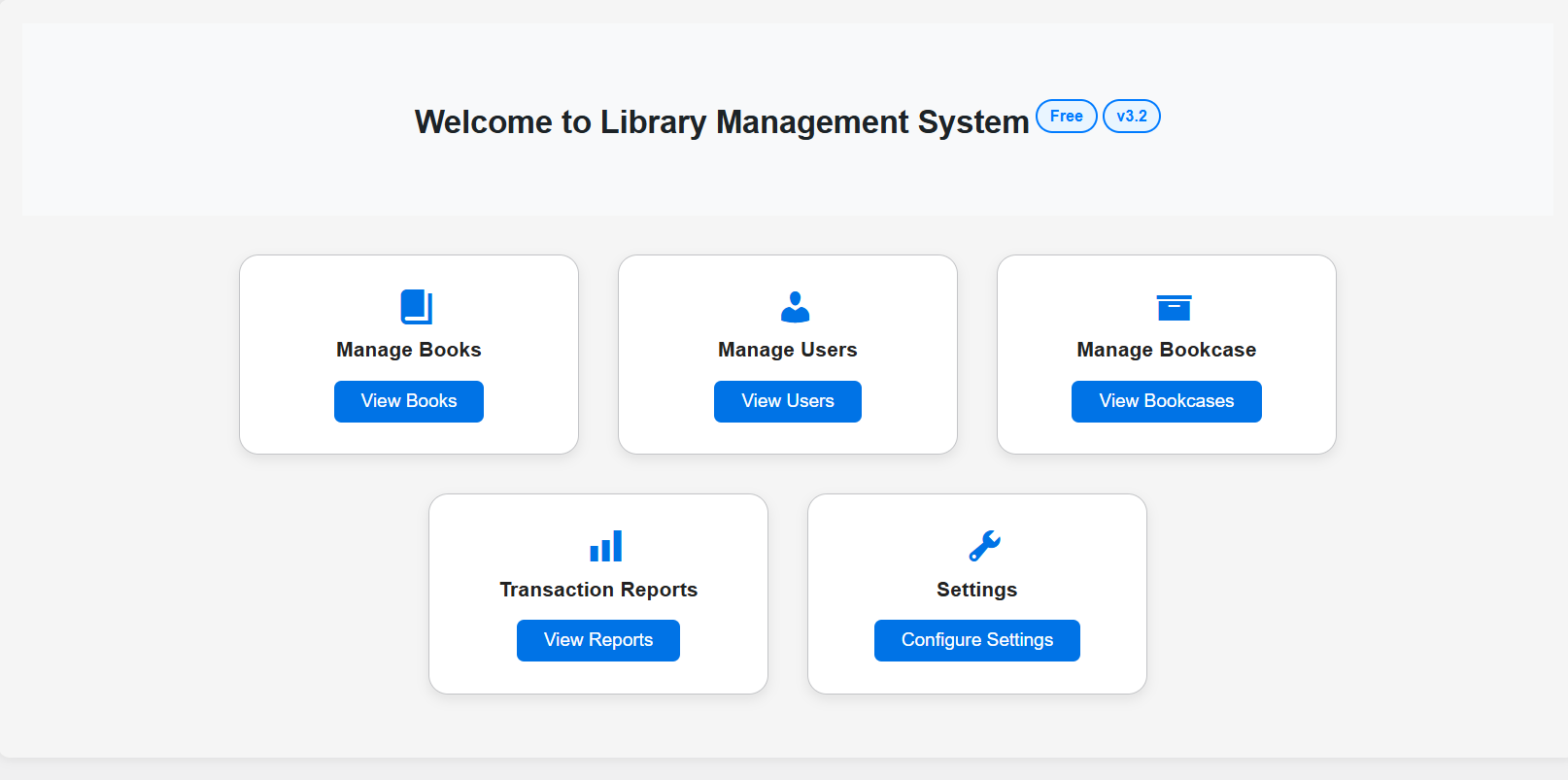Click the v3.2 version badge

click(1131, 117)
